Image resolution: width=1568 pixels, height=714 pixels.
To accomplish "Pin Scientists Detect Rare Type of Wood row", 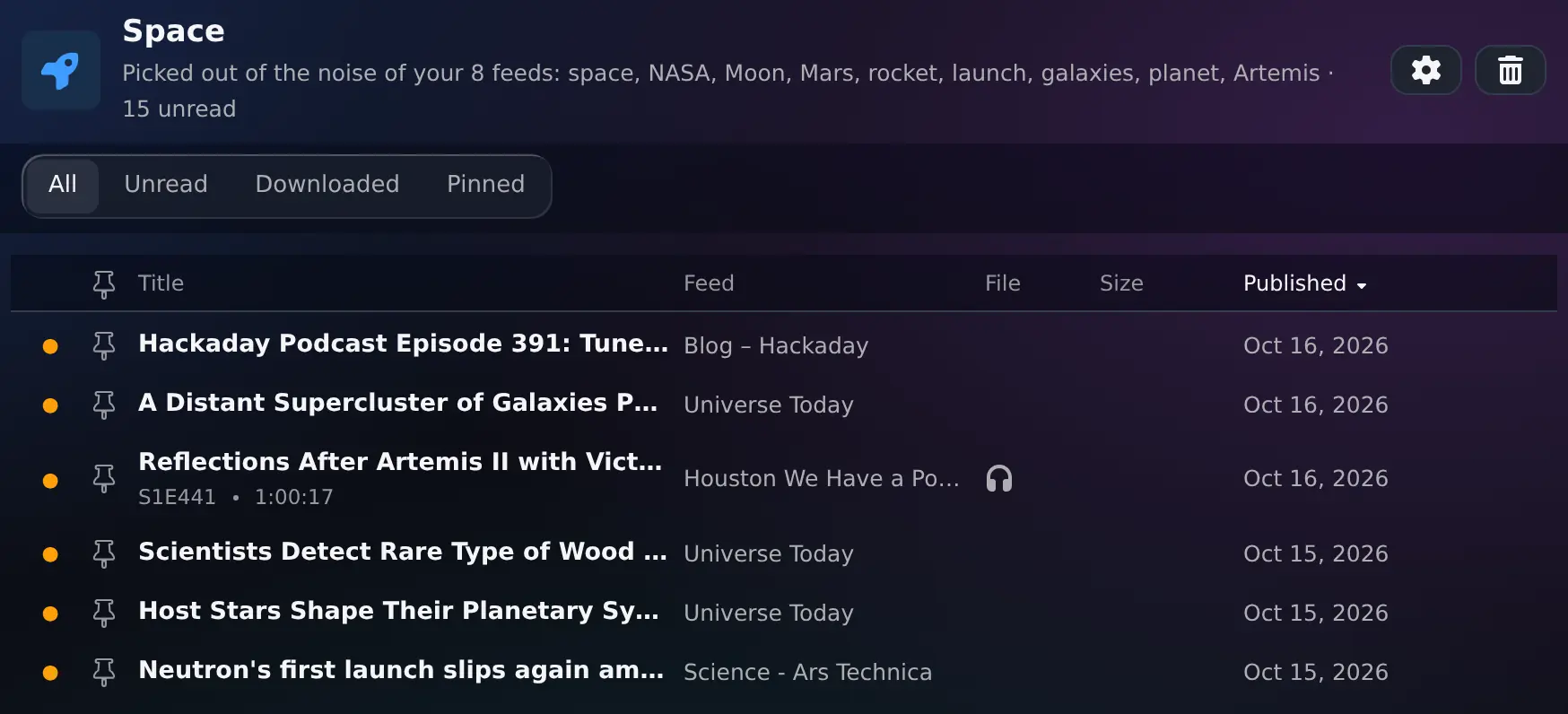I will click(x=104, y=553).
